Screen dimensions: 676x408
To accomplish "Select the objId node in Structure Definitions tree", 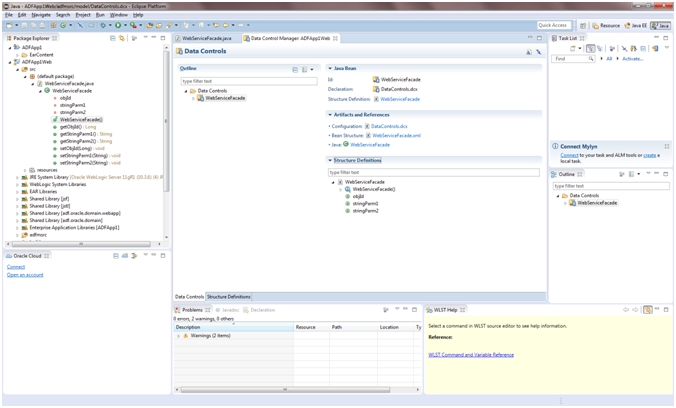I will pyautogui.click(x=357, y=197).
